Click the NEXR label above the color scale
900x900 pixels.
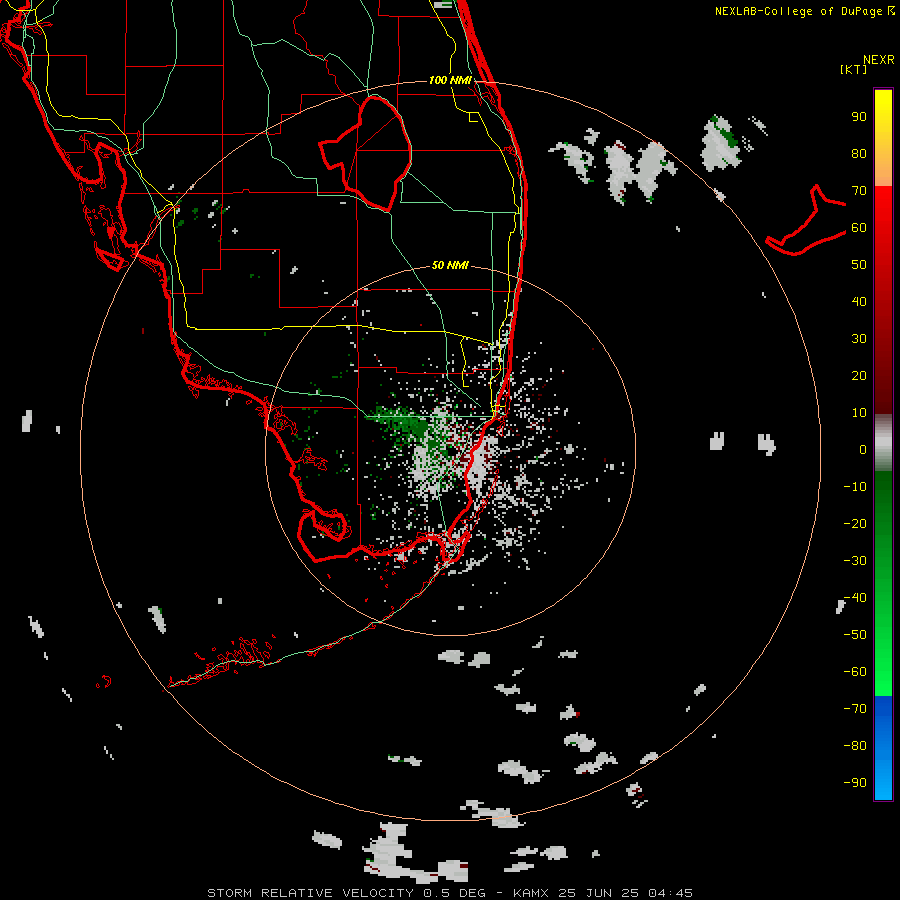tap(878, 60)
